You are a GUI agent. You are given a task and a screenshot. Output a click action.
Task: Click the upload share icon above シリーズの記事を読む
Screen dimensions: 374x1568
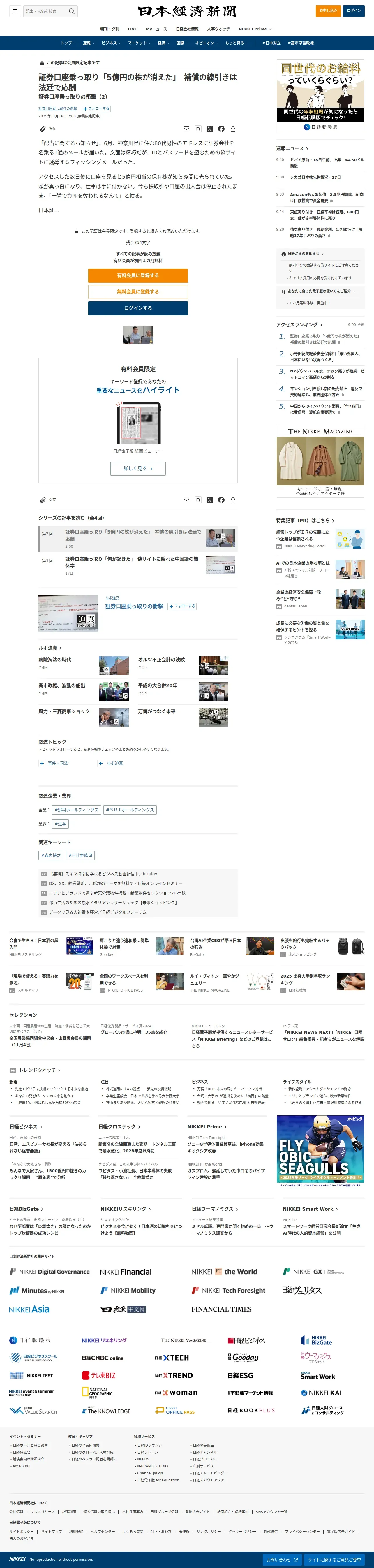[233, 500]
